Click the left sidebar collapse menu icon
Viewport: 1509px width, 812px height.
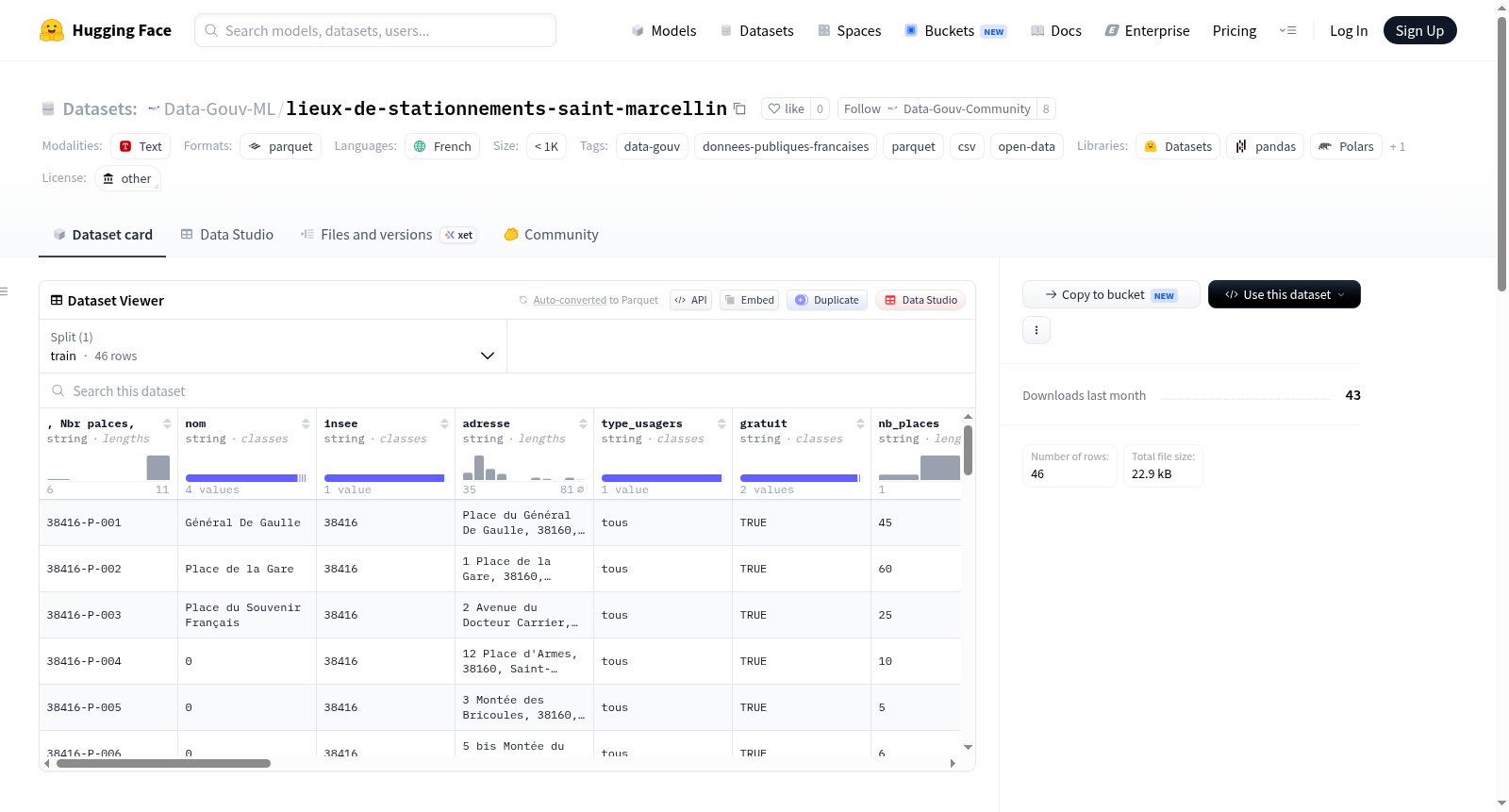(4, 291)
